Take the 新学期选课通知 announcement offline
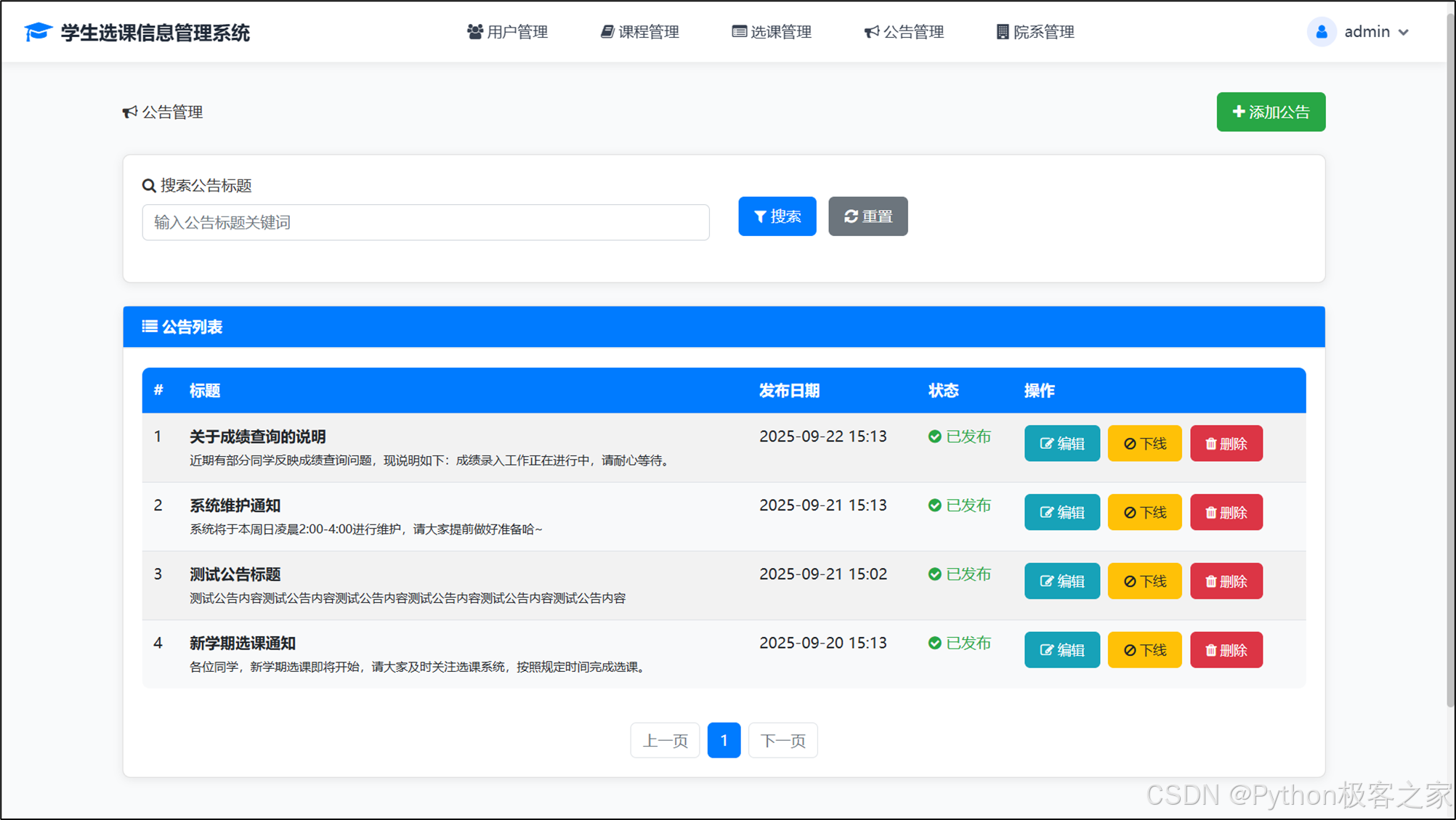The width and height of the screenshot is (1456, 820). point(1144,650)
